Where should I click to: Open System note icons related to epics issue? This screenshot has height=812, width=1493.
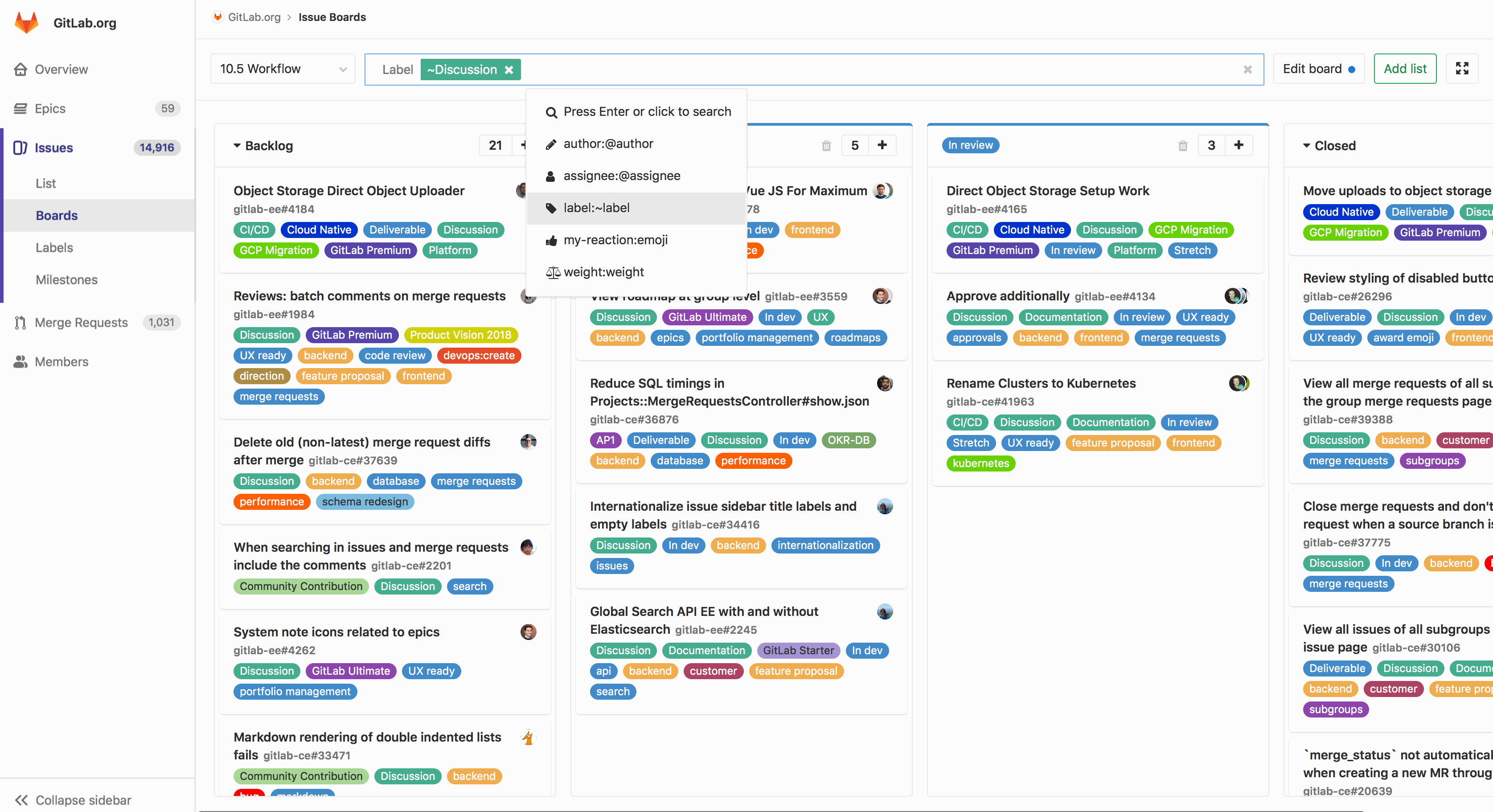coord(336,632)
